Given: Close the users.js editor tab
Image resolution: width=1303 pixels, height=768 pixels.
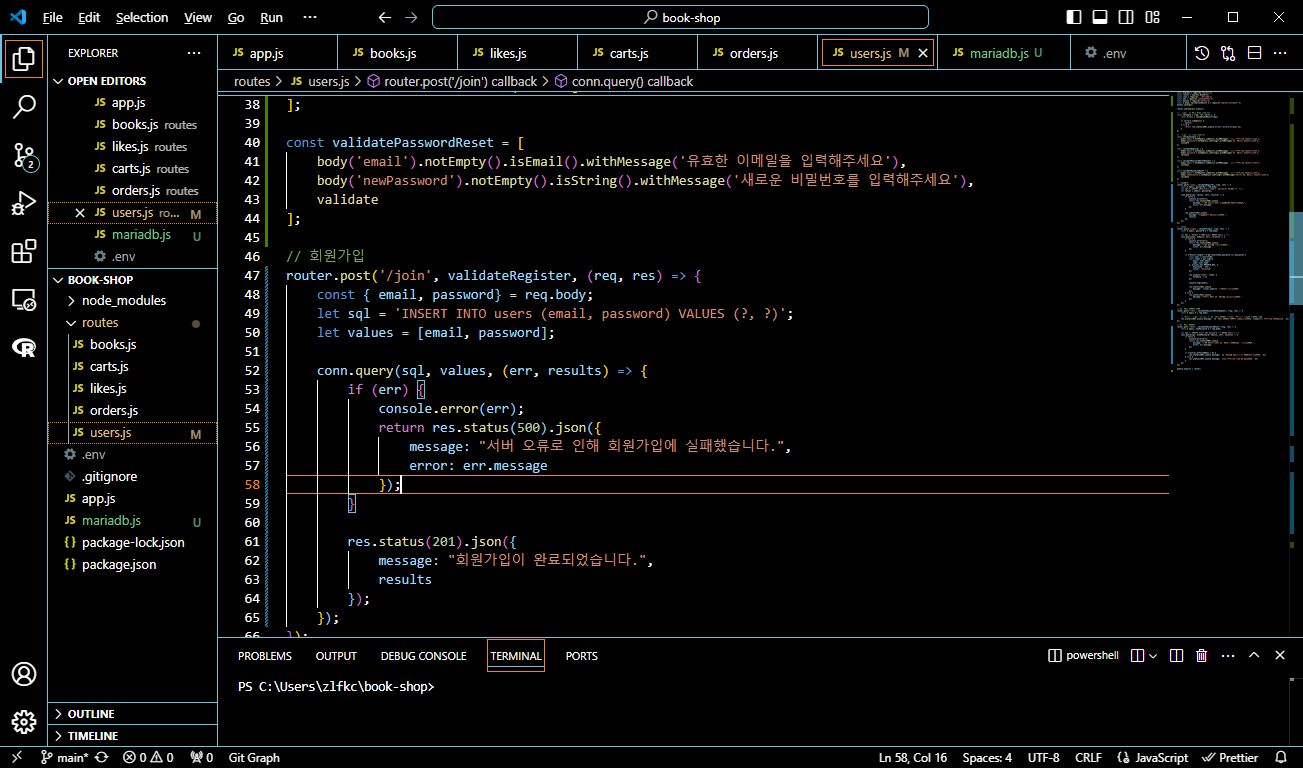Looking at the screenshot, I should (x=923, y=53).
